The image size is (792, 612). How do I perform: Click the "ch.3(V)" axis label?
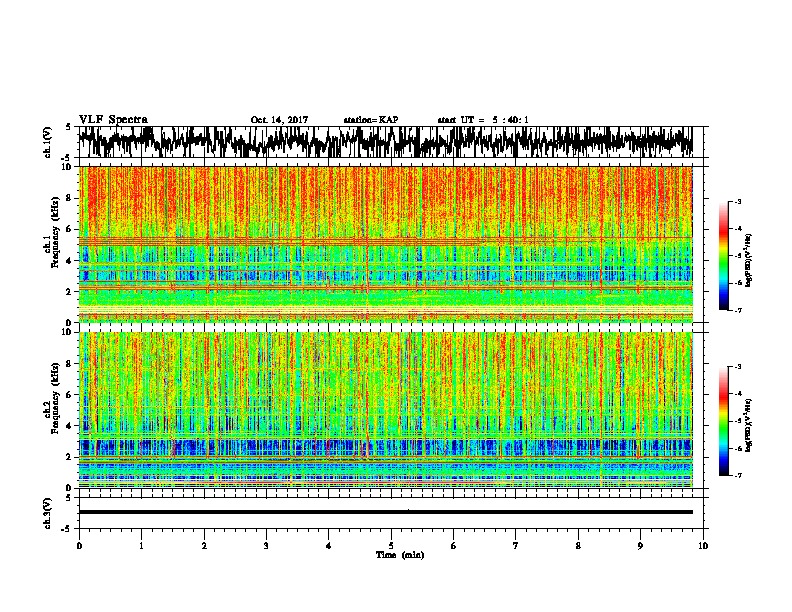pos(48,513)
